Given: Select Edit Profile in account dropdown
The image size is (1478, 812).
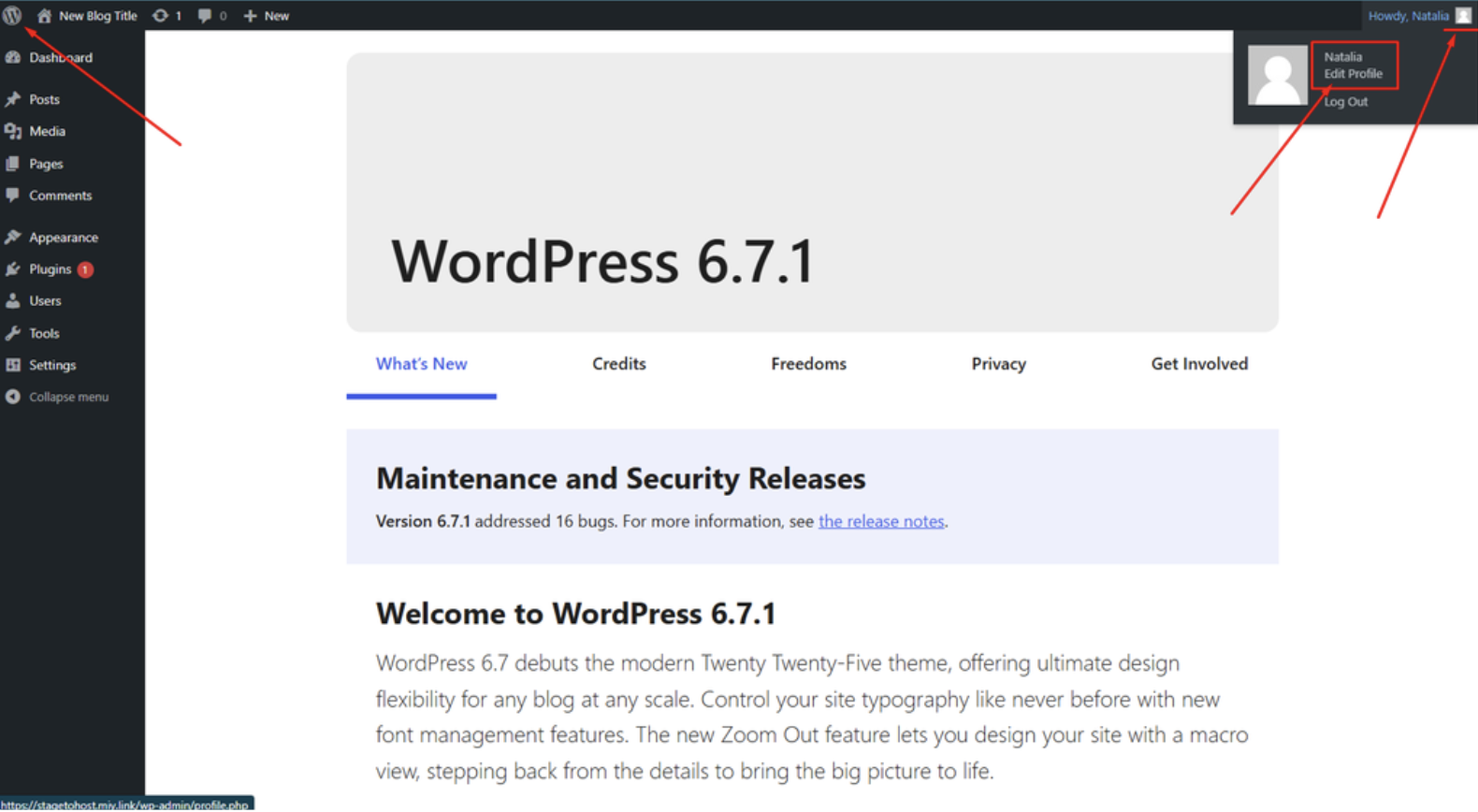Looking at the screenshot, I should pos(1353,74).
